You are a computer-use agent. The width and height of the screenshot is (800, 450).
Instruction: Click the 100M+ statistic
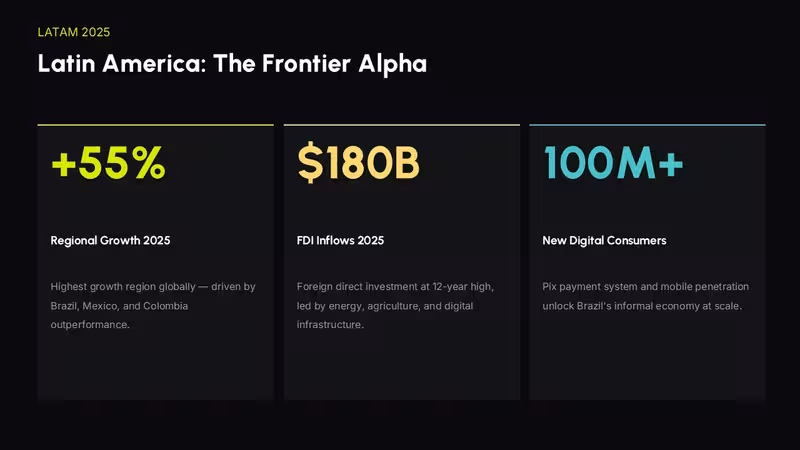pos(613,163)
